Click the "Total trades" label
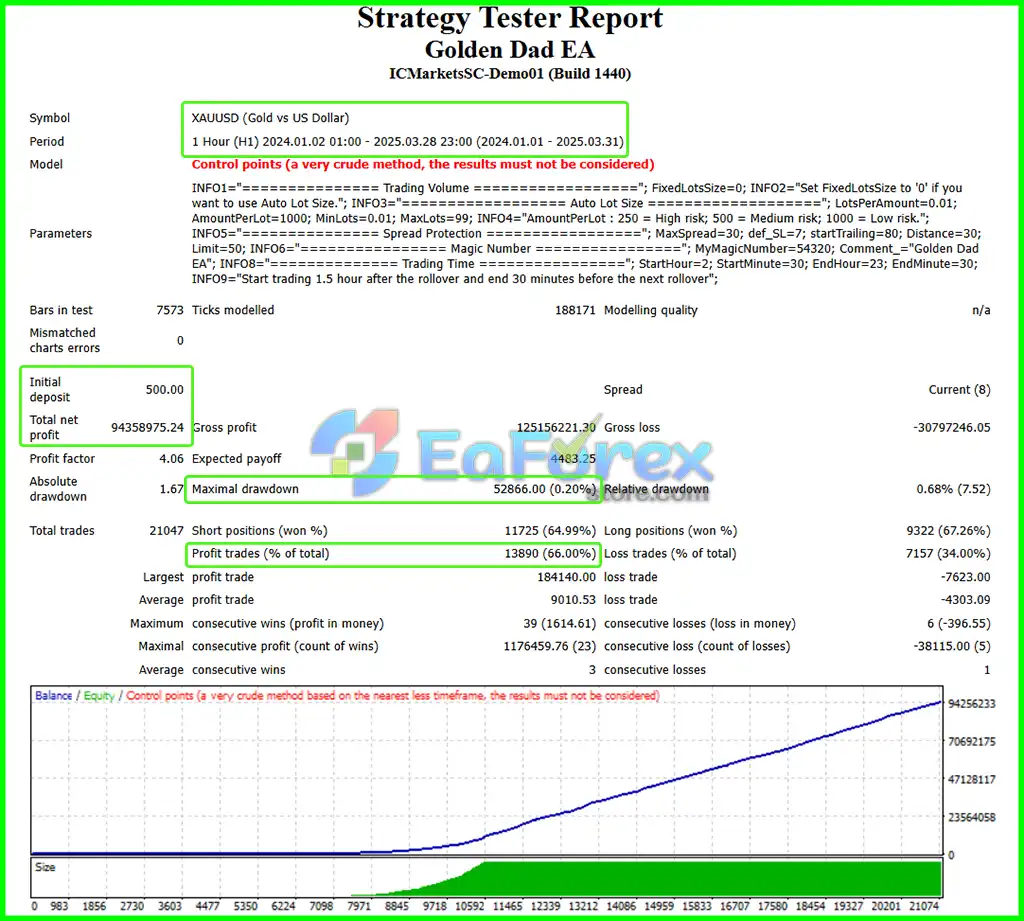This screenshot has height=921, width=1024. point(62,531)
